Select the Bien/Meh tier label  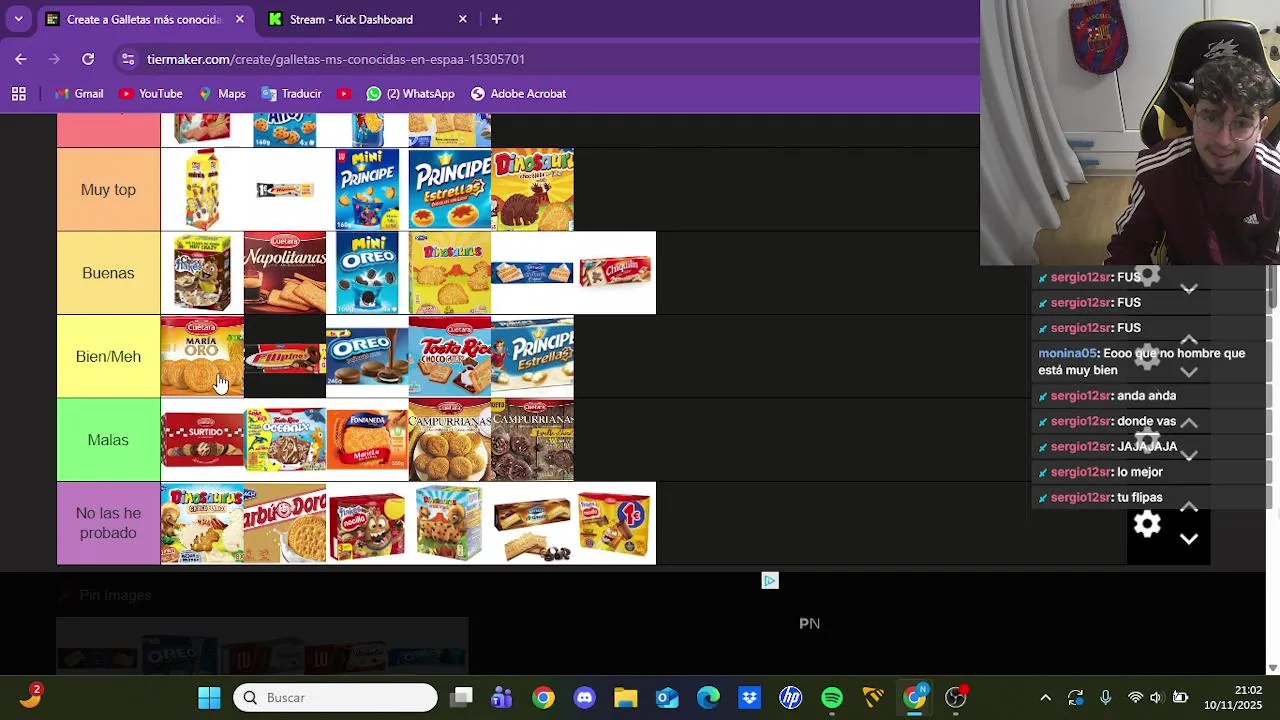[x=108, y=357]
